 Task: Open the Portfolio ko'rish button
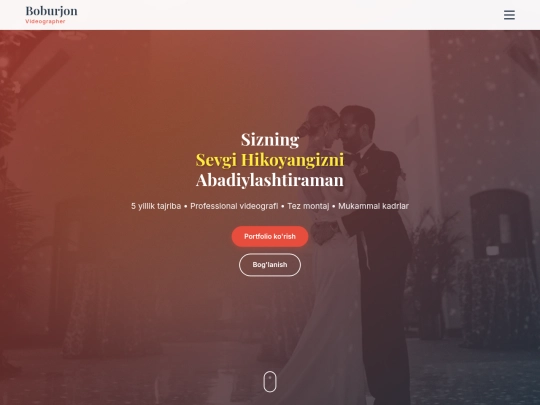click(x=270, y=237)
